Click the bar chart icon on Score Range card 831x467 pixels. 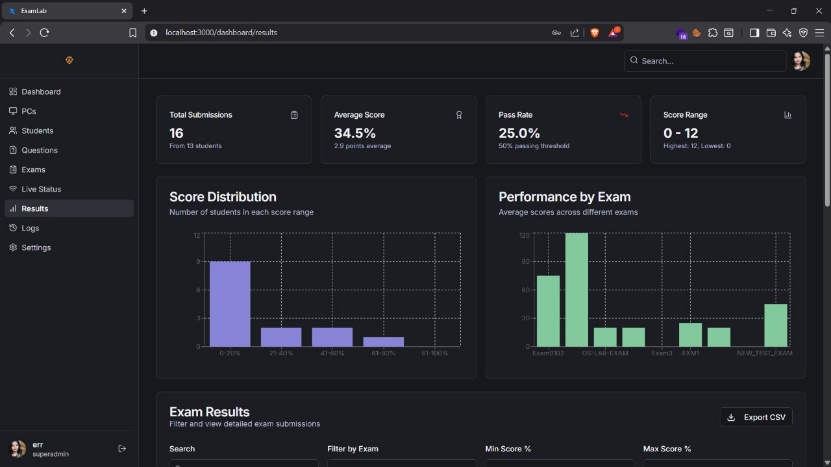coord(788,115)
